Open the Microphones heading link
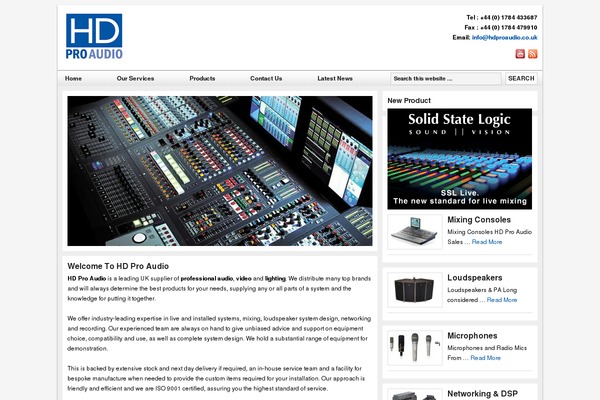600x400 pixels. [x=472, y=336]
